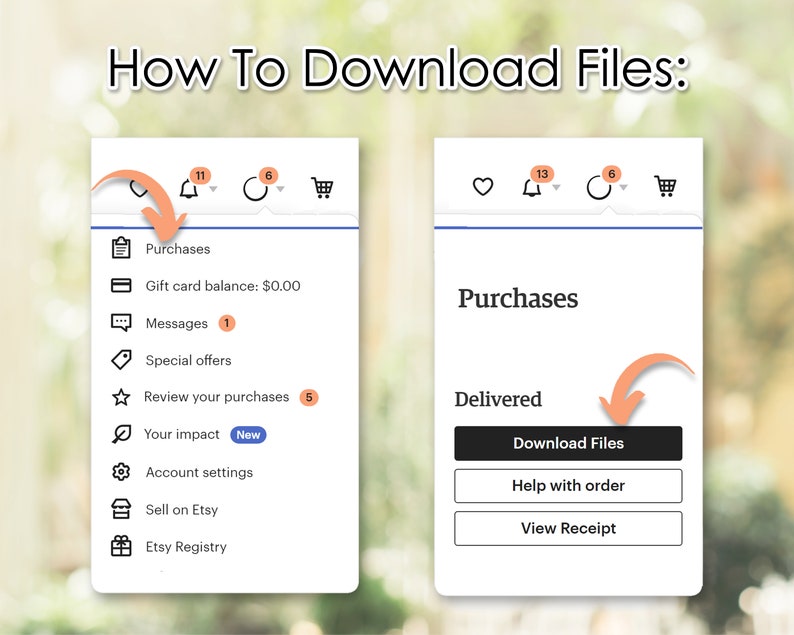Click the Delivered status text
Screen dimensions: 794x635
498,399
